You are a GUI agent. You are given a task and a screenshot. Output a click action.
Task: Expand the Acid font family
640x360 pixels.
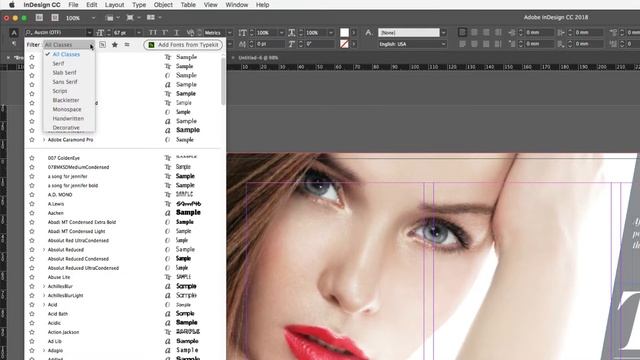(44, 304)
